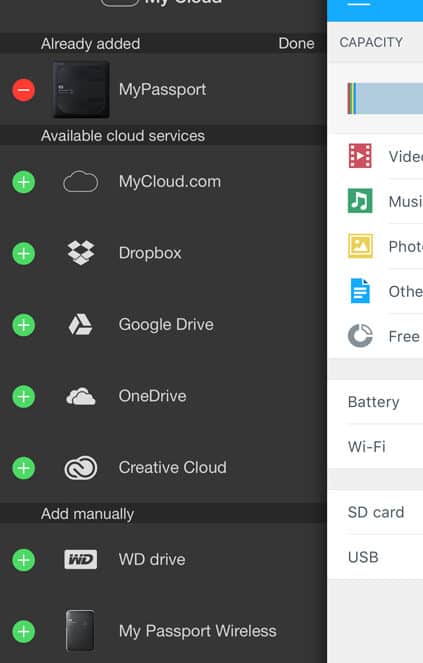This screenshot has width=423, height=663.
Task: Open the Other document icon
Action: pos(360,291)
